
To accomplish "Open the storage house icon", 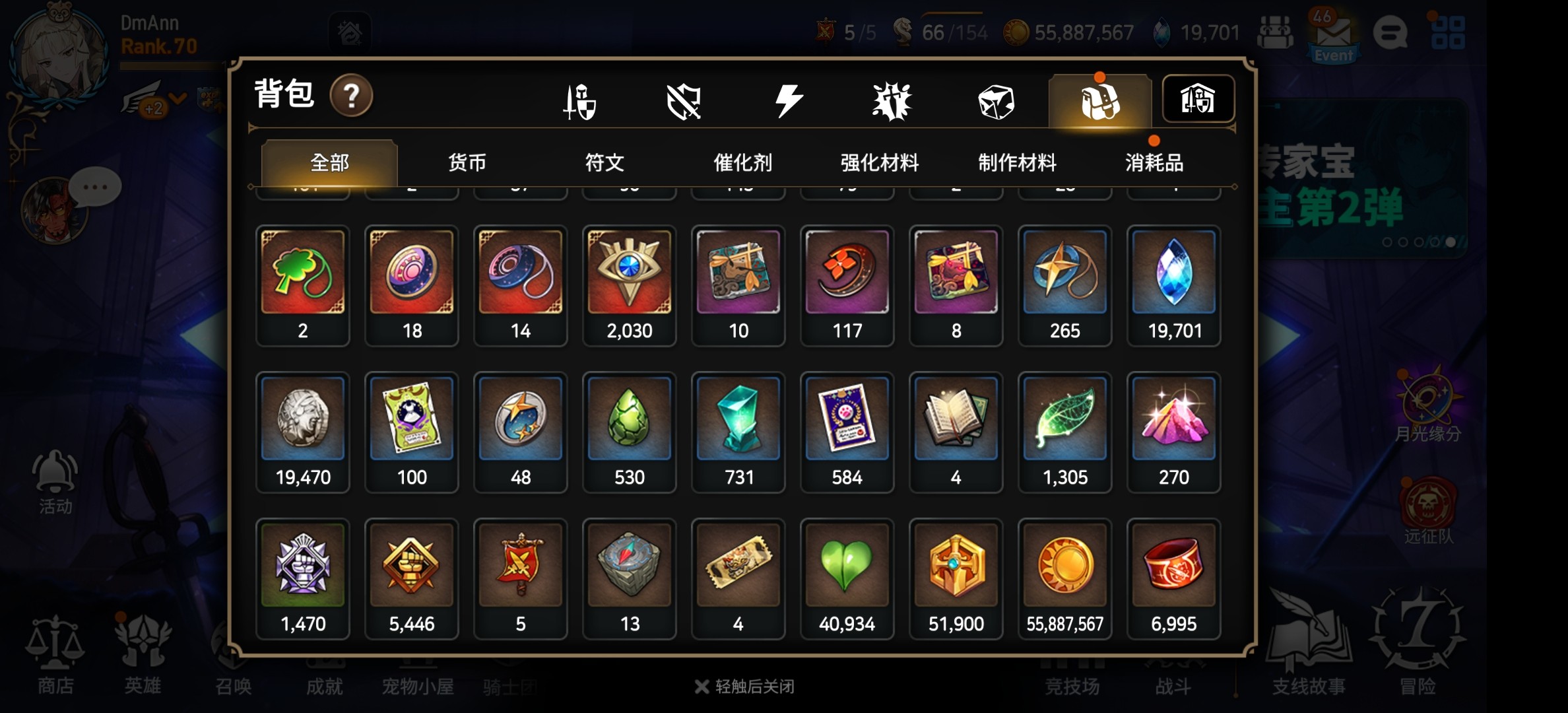I will [1198, 99].
